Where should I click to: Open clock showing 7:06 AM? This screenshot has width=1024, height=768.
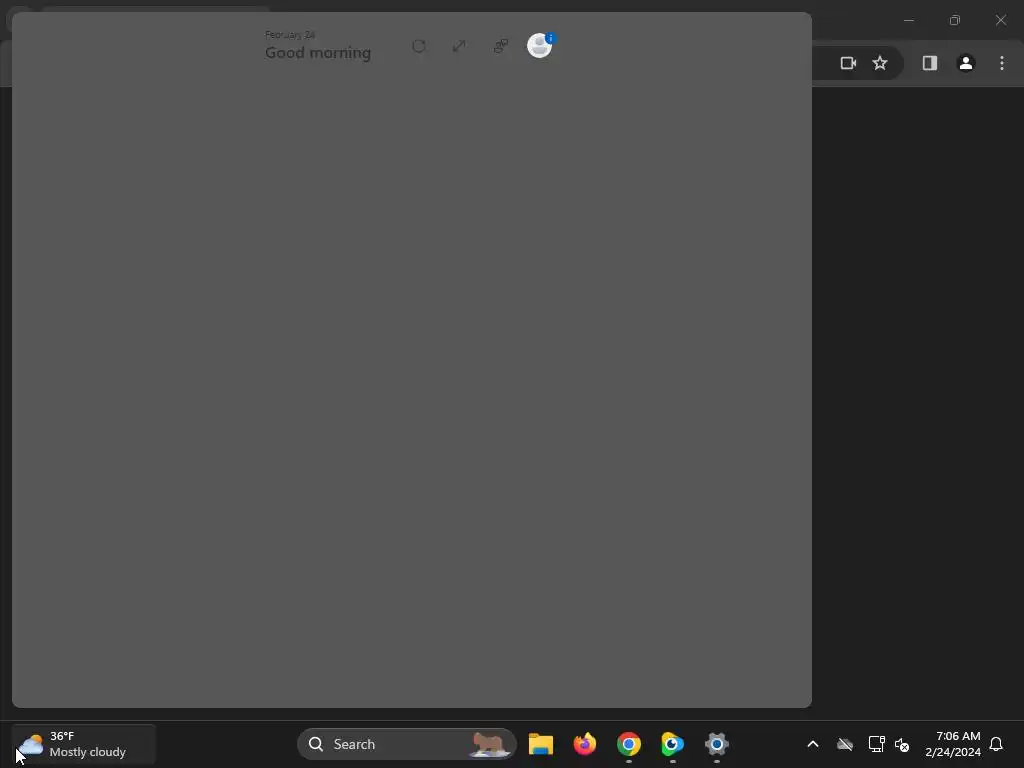pos(953,744)
